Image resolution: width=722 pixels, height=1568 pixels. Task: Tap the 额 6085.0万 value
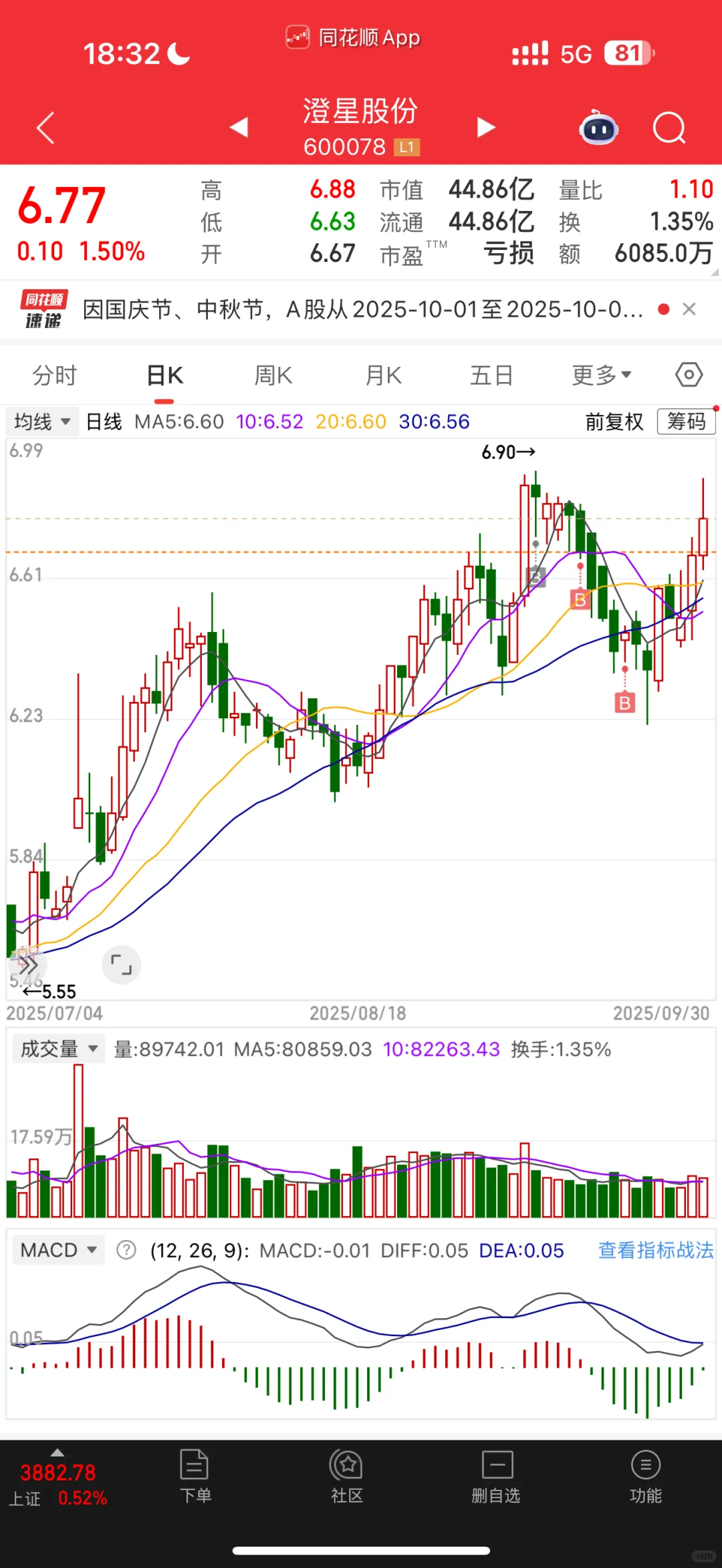[664, 254]
